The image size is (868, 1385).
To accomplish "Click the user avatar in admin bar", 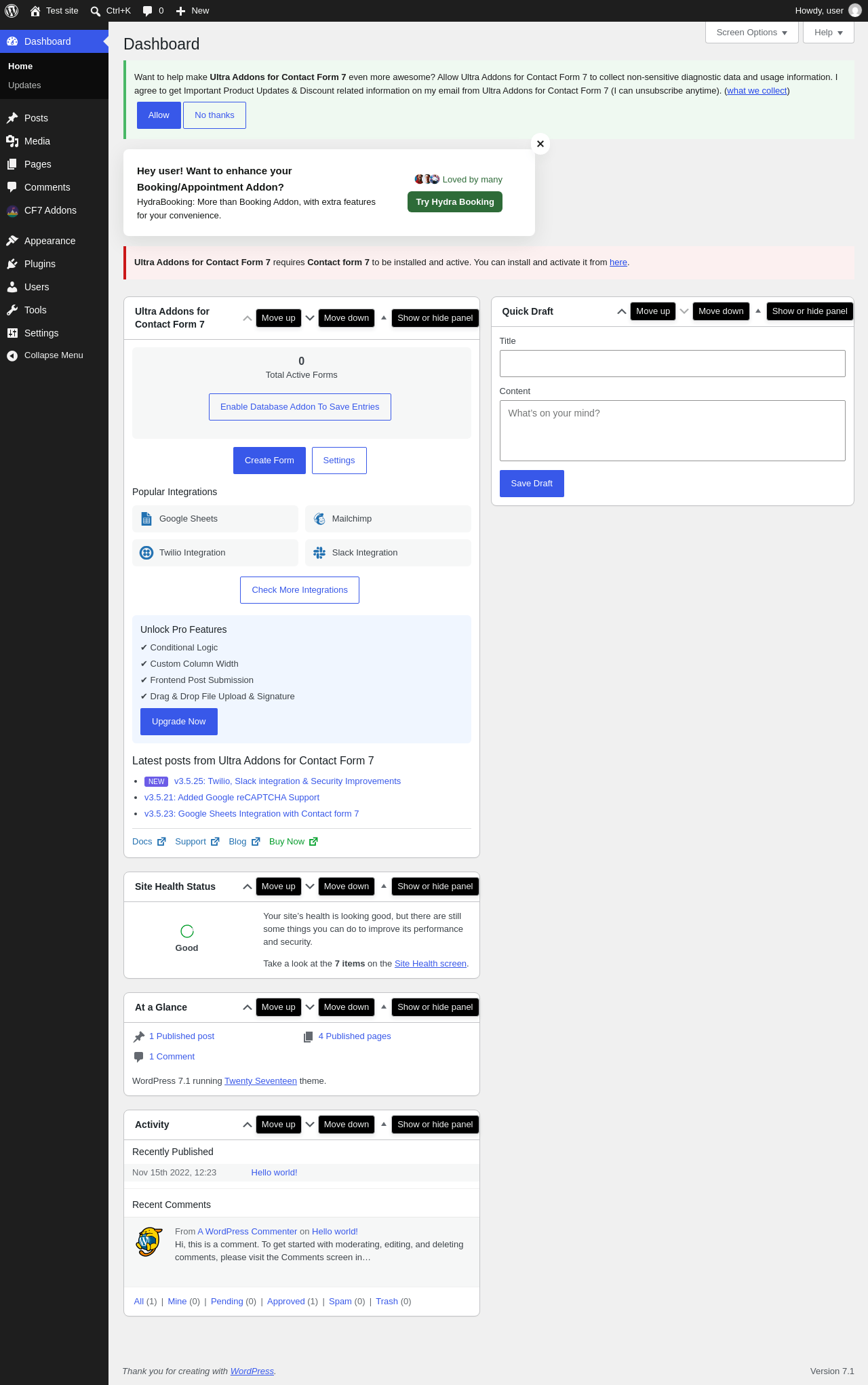I will pos(855,11).
